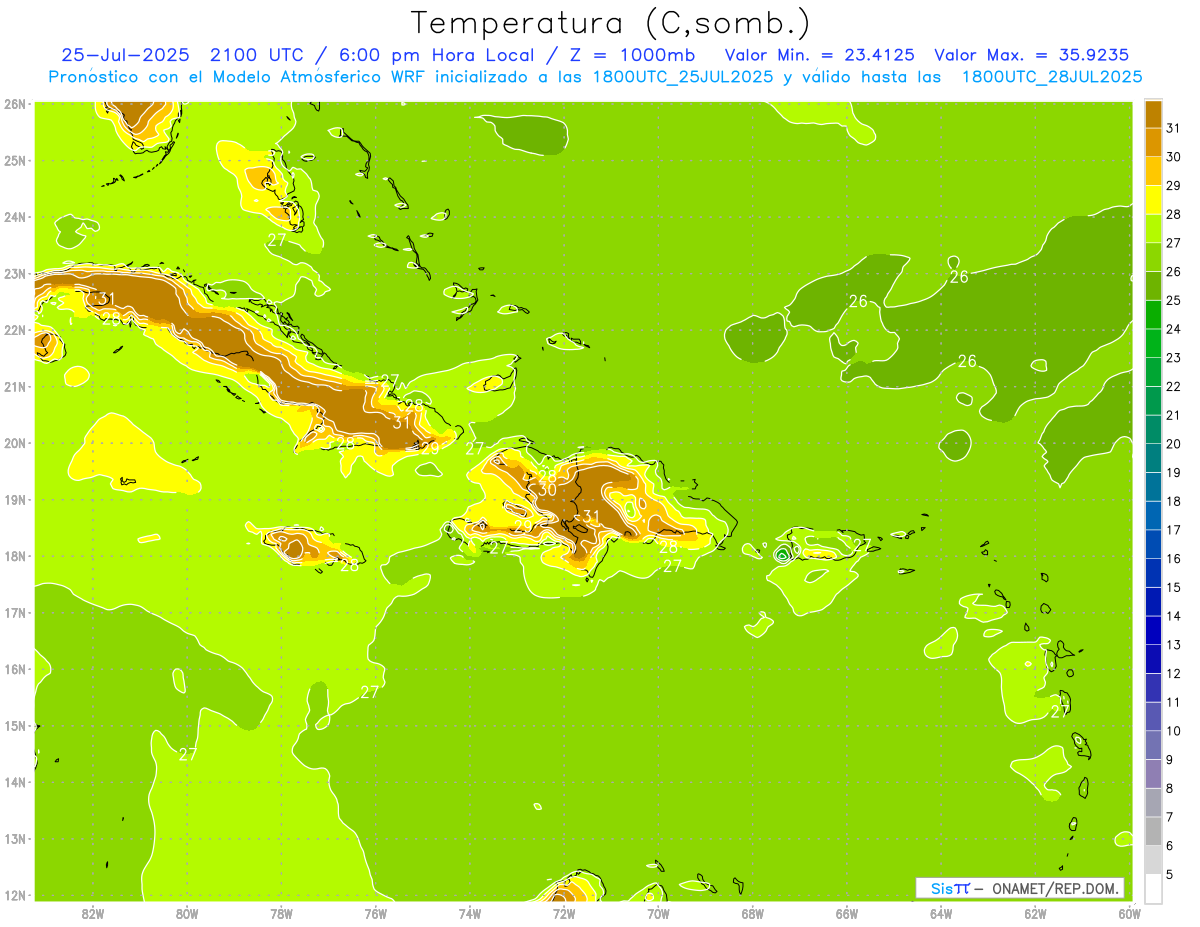
Task: Click the colorbar label 6
Action: click(x=1171, y=846)
